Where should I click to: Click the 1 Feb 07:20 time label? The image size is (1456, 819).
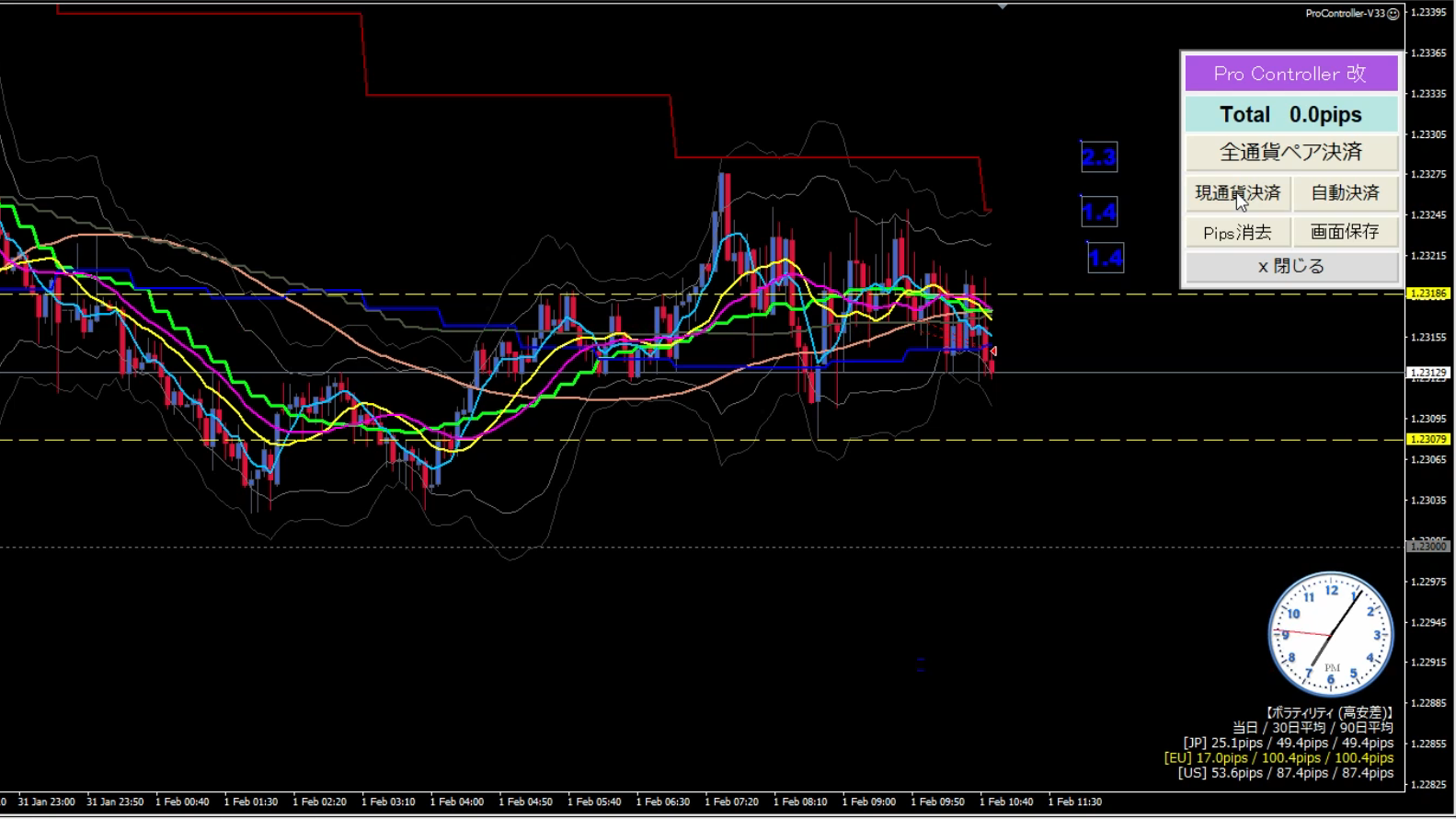click(732, 802)
